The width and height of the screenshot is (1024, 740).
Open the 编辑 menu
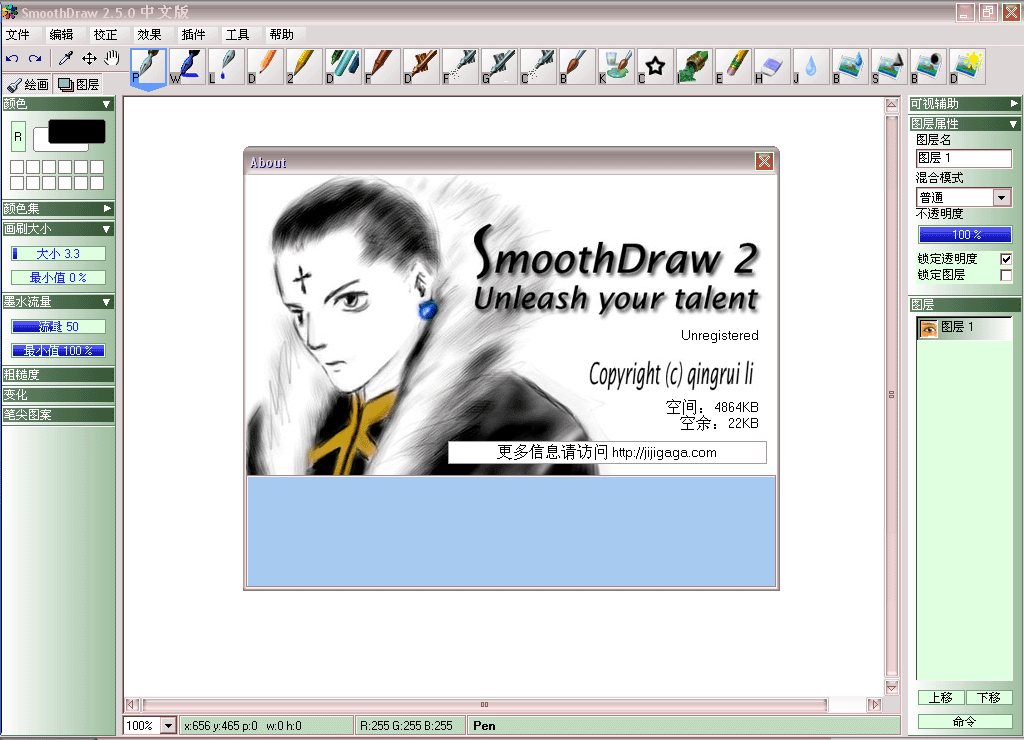pos(61,35)
